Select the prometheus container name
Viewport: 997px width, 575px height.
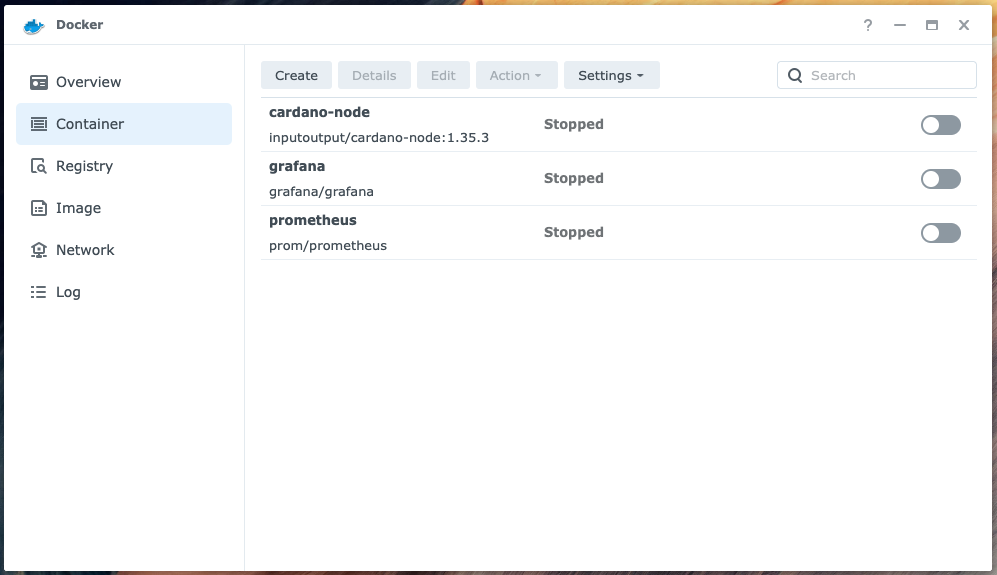click(x=313, y=220)
